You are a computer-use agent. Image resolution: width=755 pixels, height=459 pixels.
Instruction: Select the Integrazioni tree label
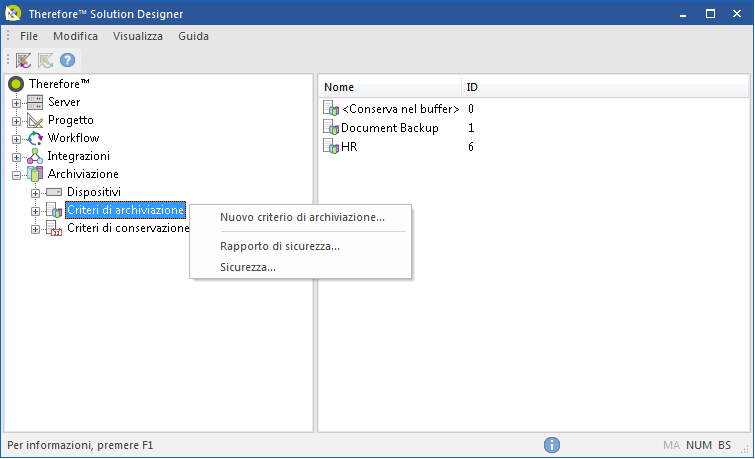(x=78, y=156)
